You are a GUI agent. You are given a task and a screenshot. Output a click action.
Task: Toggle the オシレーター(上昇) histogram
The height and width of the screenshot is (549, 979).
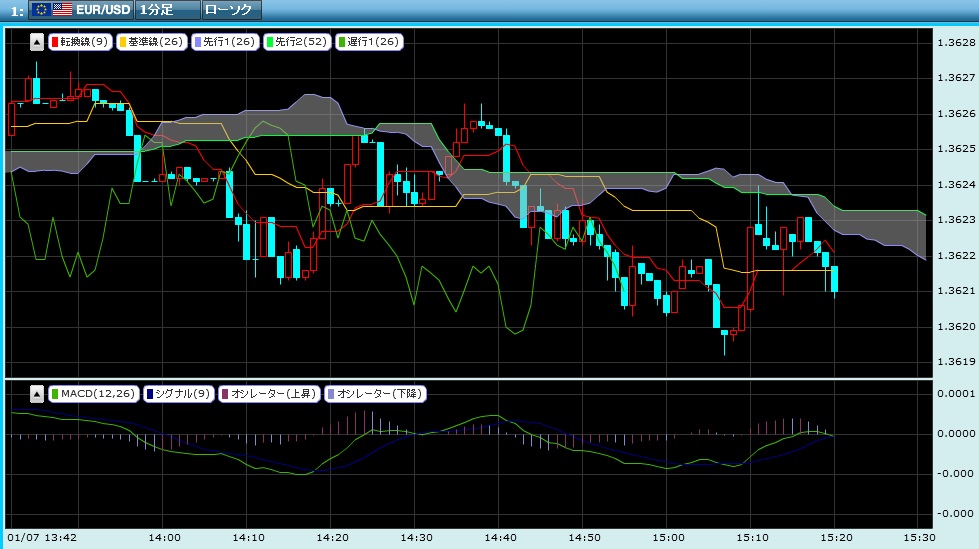[x=269, y=393]
